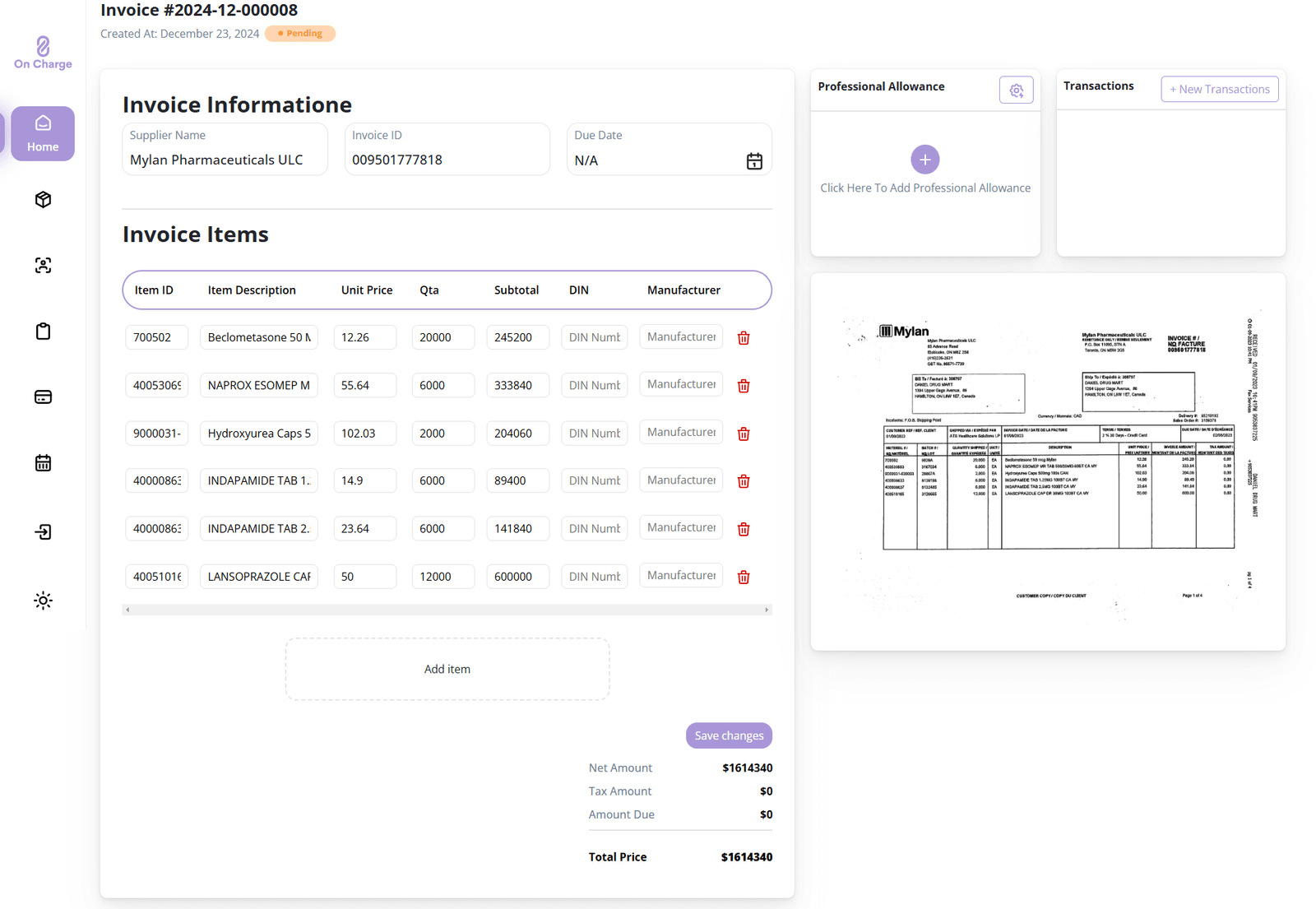Image resolution: width=1316 pixels, height=909 pixels.
Task: Click the Net Amount label
Action: tap(620, 768)
